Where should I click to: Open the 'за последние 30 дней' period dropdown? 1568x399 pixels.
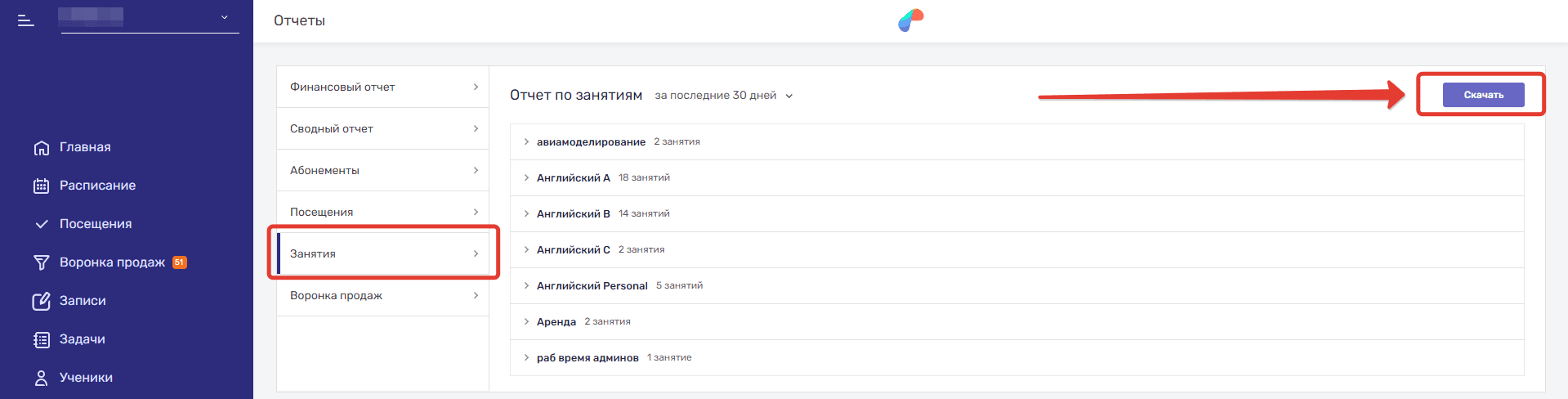[x=724, y=96]
